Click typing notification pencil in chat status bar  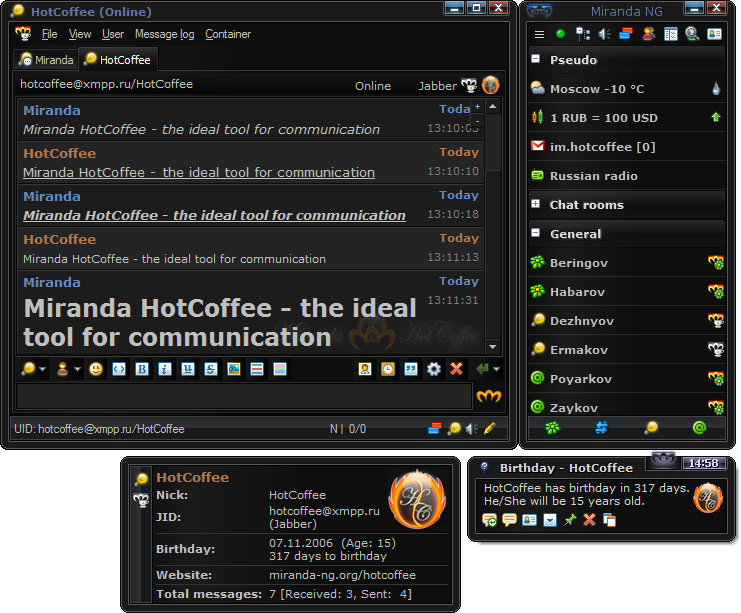(x=491, y=429)
